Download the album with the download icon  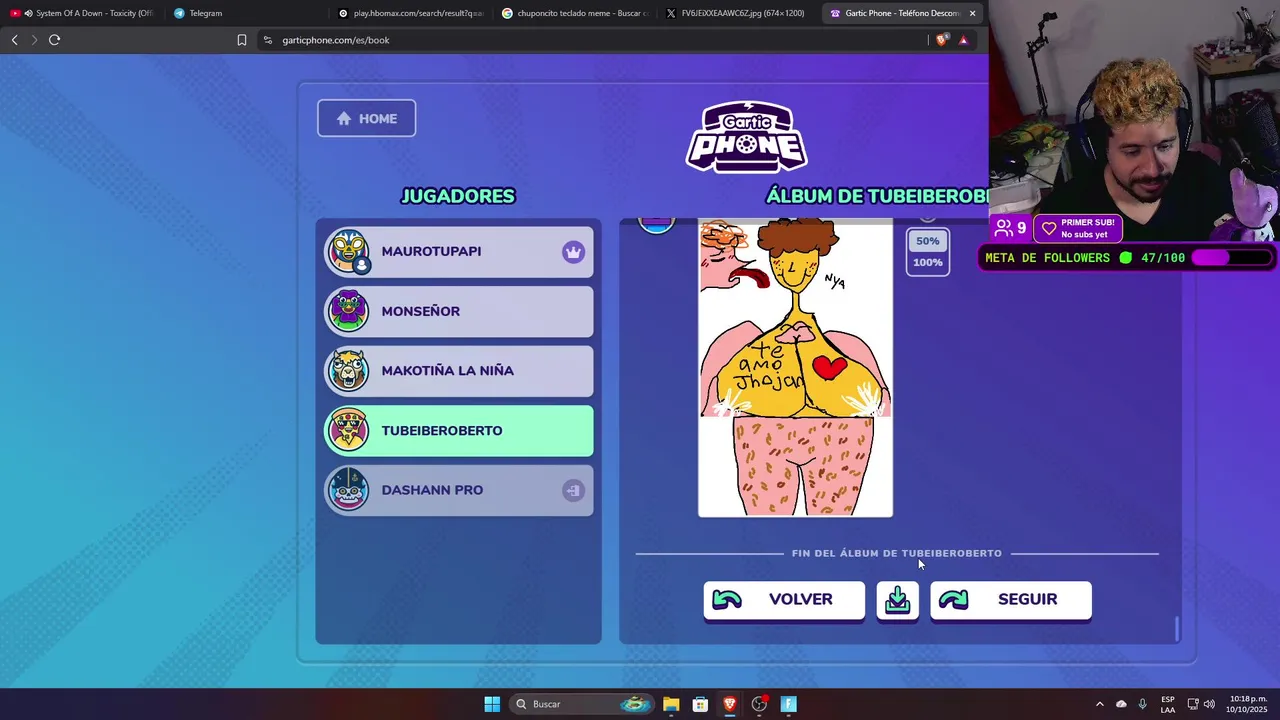[898, 600]
